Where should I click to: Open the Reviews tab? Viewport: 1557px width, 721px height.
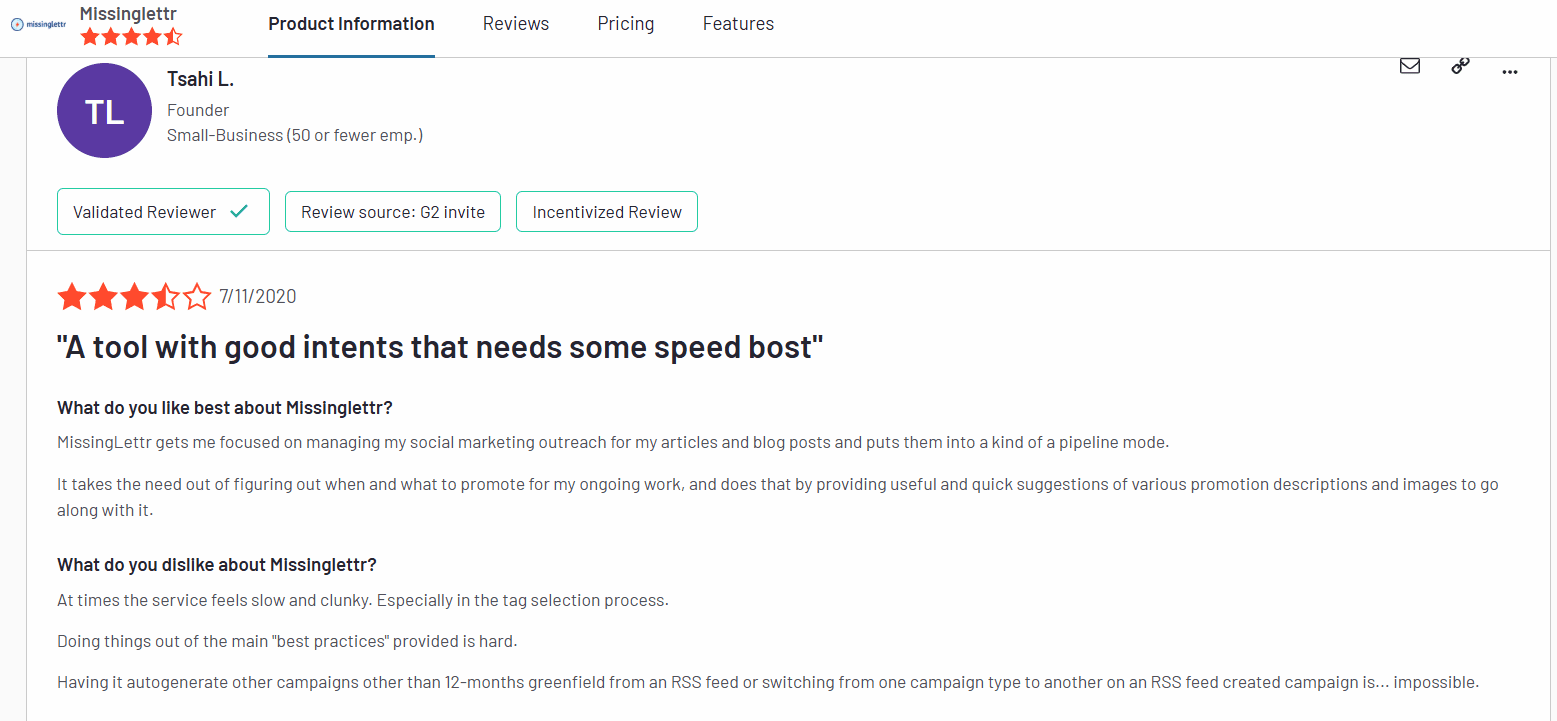(x=516, y=24)
